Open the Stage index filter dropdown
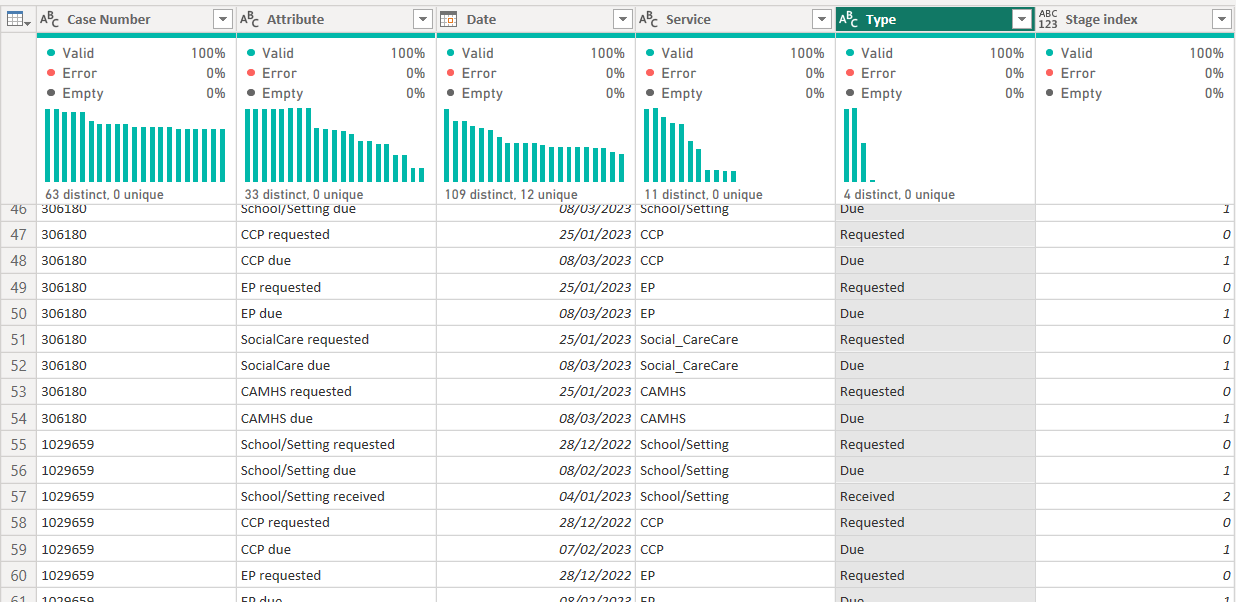The height and width of the screenshot is (602, 1236). pos(1221,19)
